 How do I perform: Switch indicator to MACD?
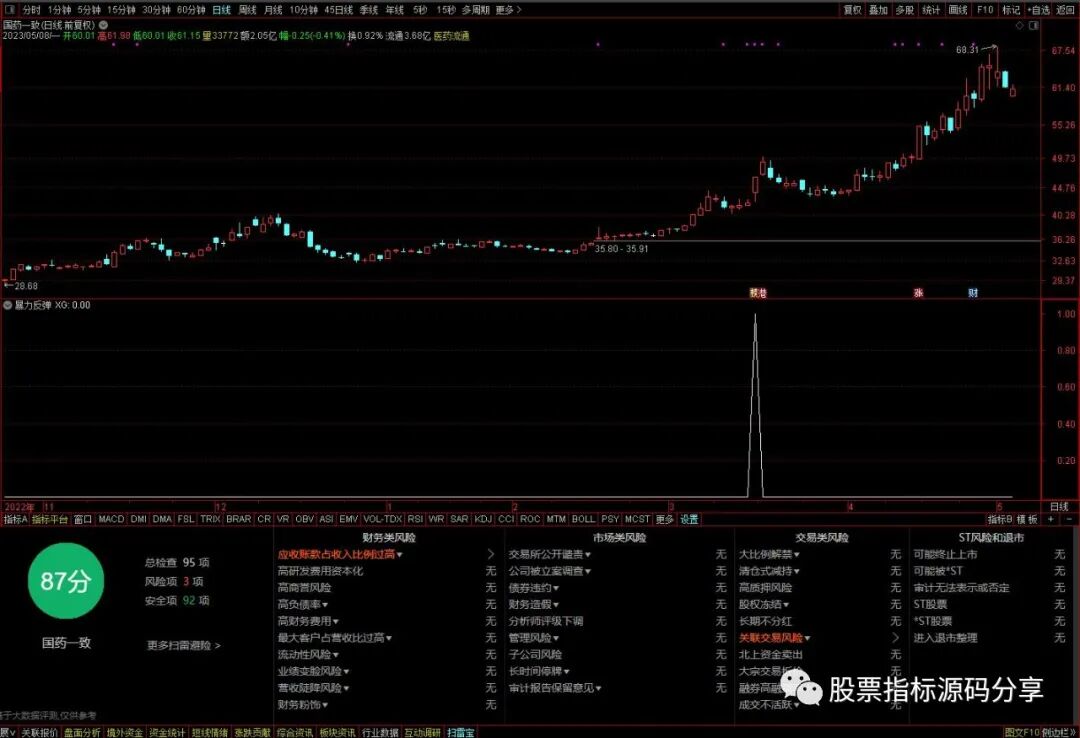111,519
